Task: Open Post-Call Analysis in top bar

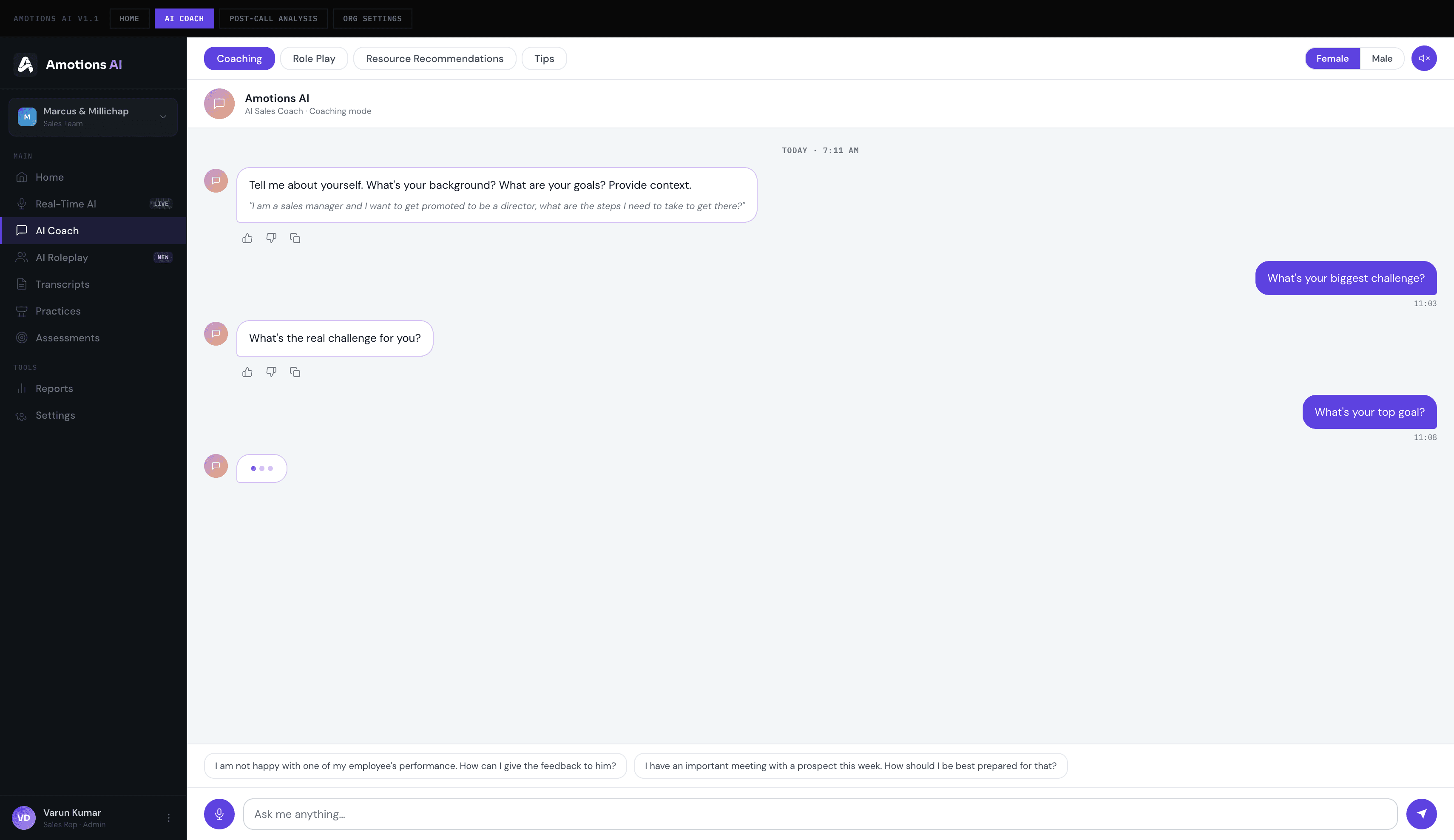Action: point(273,18)
